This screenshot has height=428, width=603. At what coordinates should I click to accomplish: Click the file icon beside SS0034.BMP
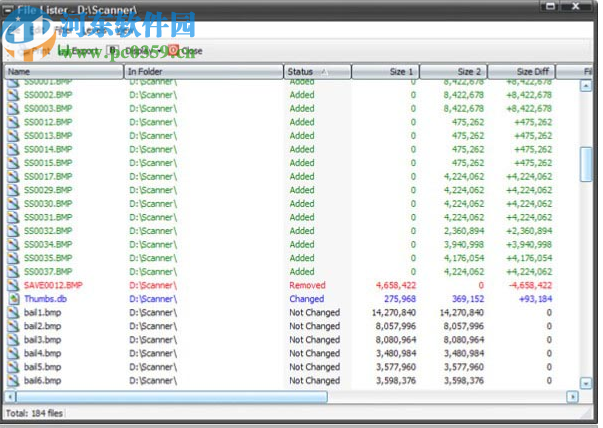[x=13, y=244]
